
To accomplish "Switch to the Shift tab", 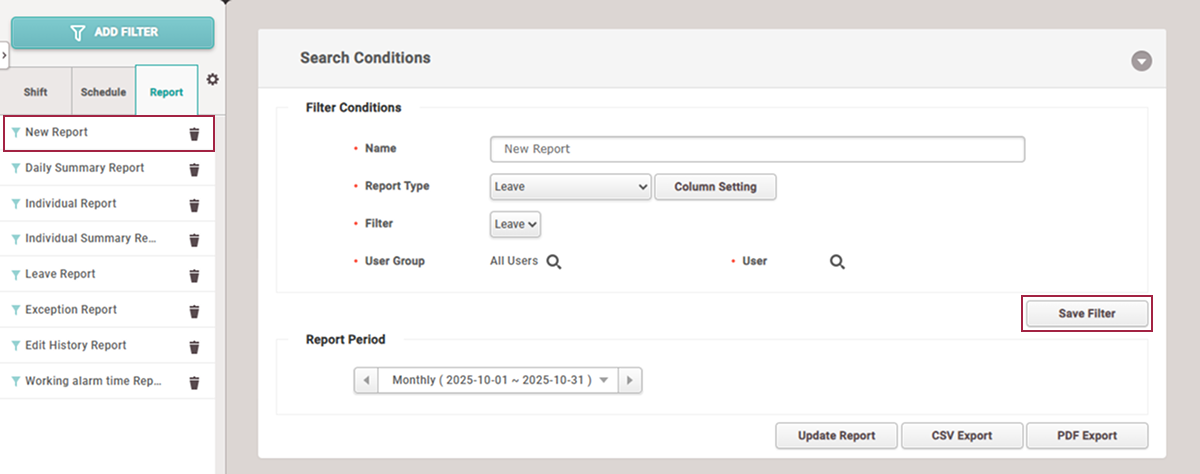I will [x=36, y=92].
